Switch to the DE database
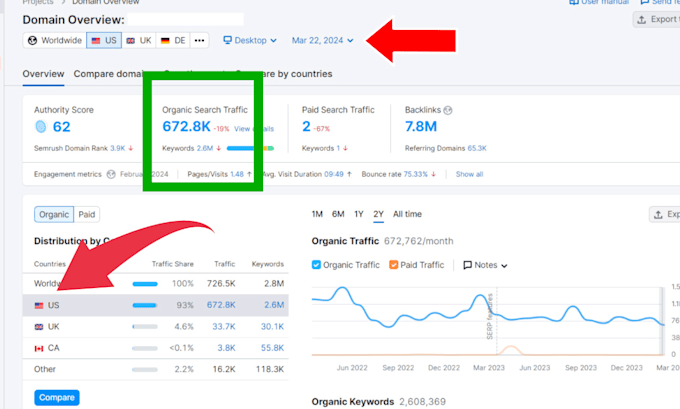This screenshot has height=409, width=680. tap(173, 40)
